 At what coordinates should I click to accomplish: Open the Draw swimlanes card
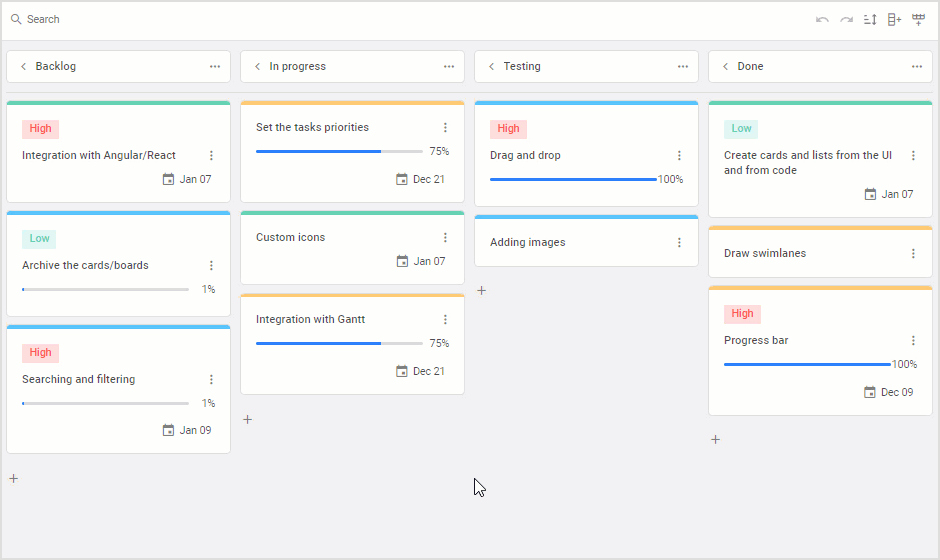tap(765, 253)
